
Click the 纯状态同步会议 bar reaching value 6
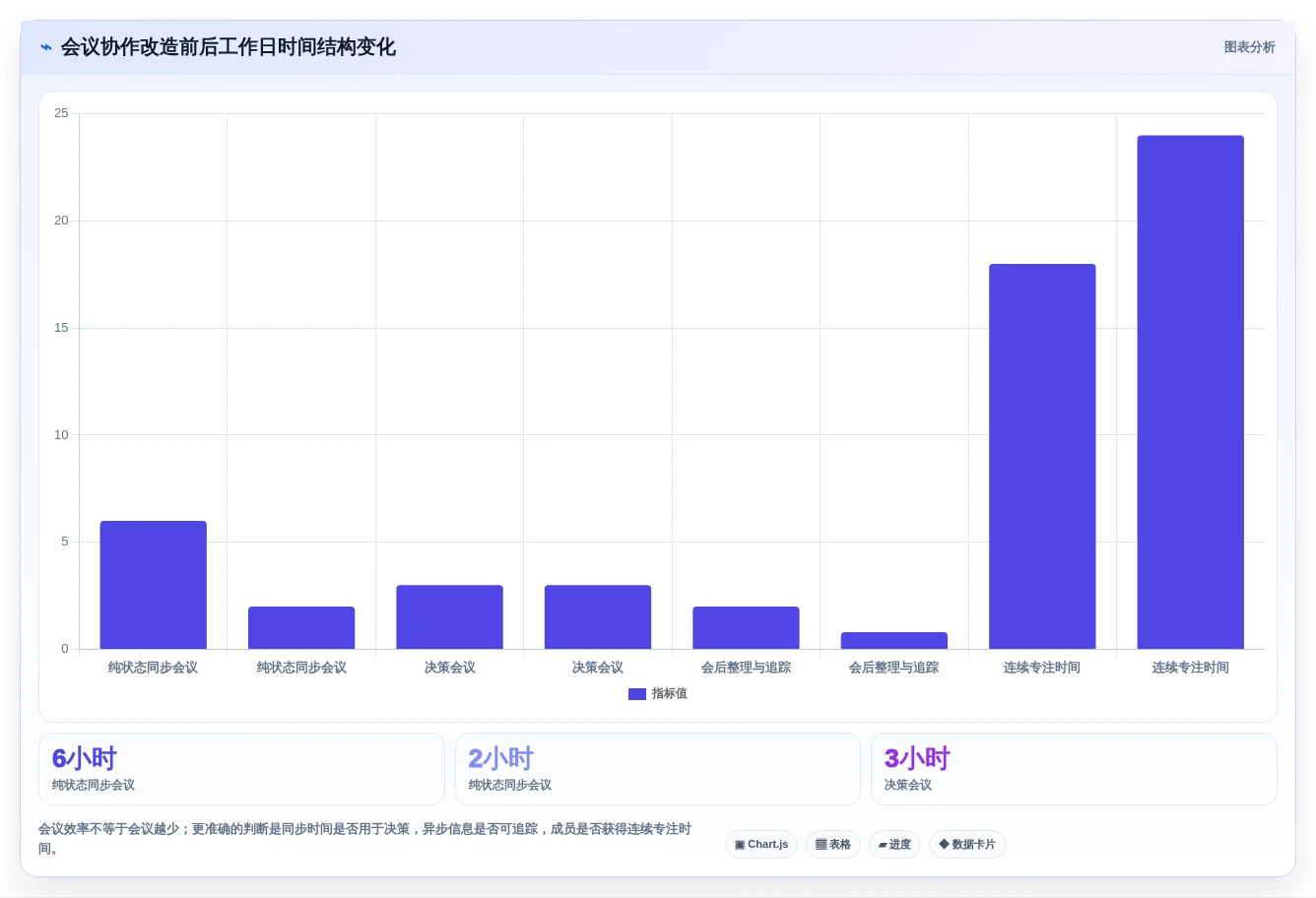pyautogui.click(x=154, y=585)
